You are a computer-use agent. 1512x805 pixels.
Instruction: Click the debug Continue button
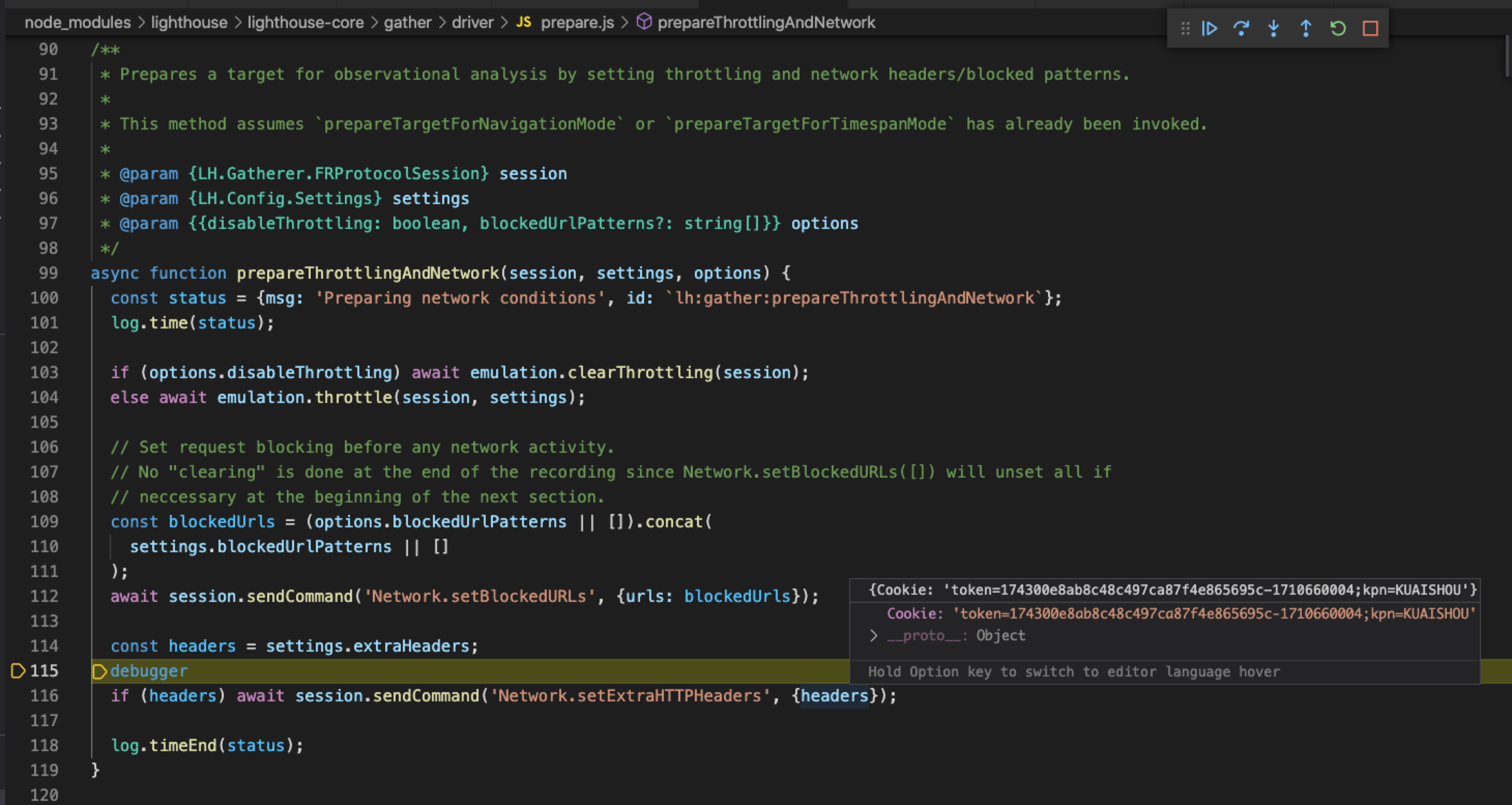[1210, 28]
